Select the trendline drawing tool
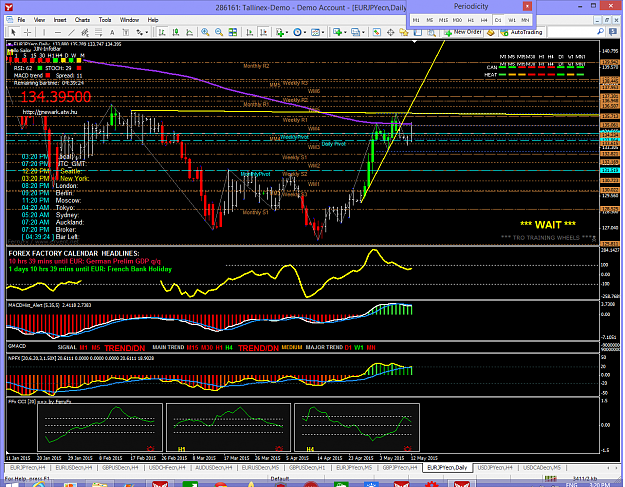Screen dimensions: 625x487 pyautogui.click(x=71, y=32)
